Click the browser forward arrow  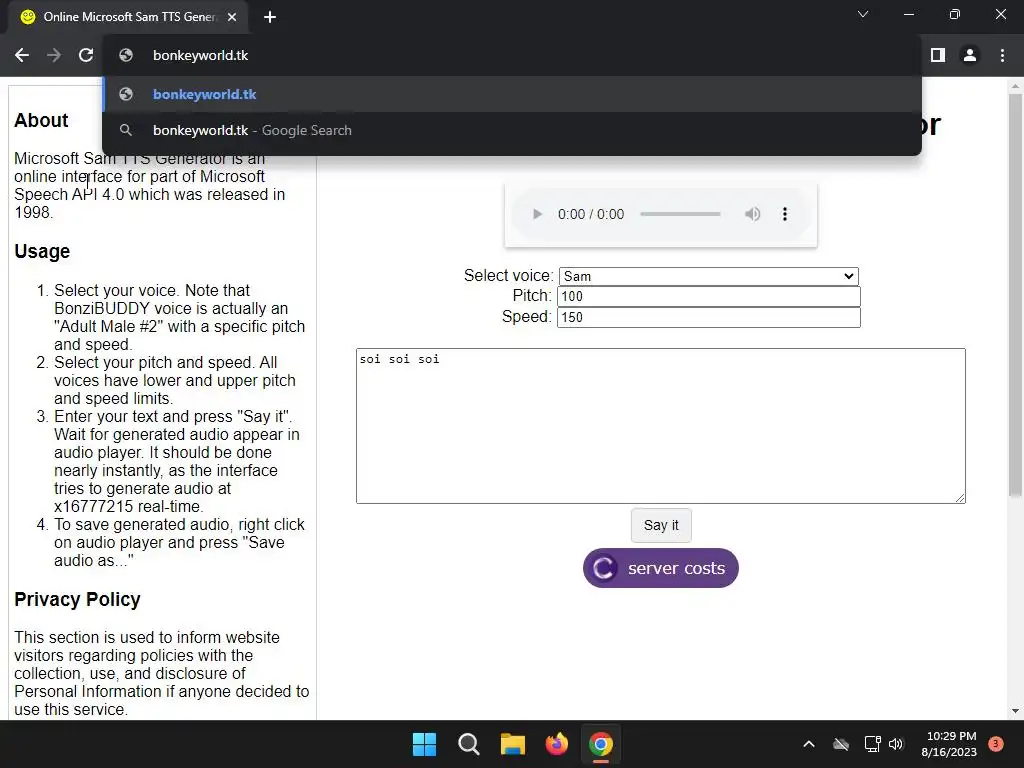pyautogui.click(x=54, y=56)
